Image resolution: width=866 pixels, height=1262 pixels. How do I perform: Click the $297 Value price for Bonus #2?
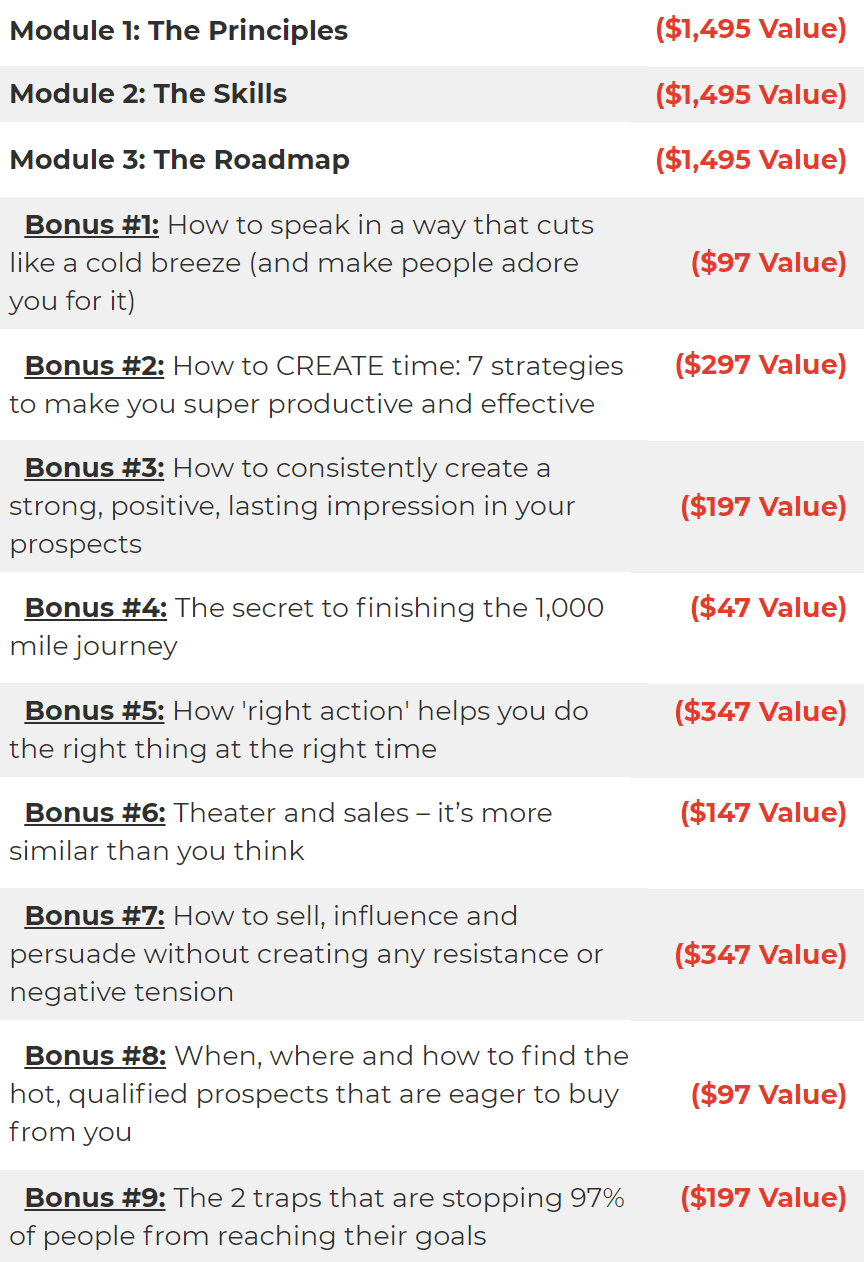(761, 364)
